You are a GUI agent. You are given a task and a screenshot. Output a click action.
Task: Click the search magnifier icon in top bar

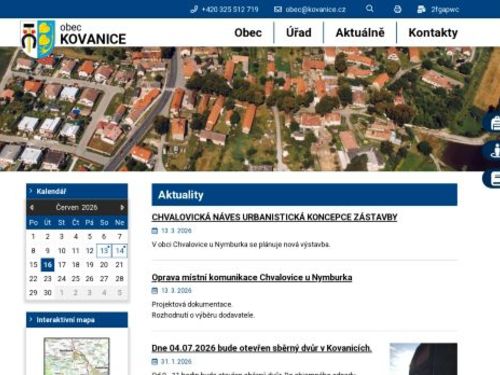click(x=369, y=9)
